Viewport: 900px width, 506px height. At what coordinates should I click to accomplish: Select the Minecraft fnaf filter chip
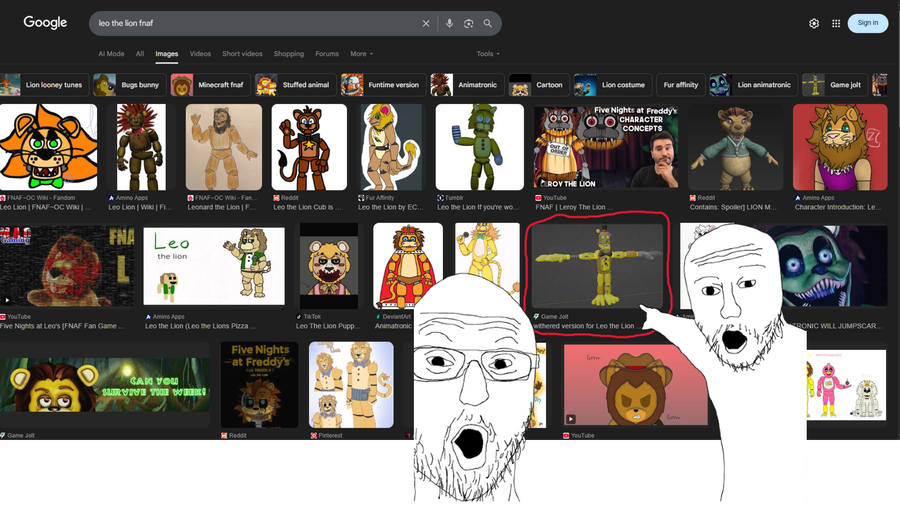(211, 85)
